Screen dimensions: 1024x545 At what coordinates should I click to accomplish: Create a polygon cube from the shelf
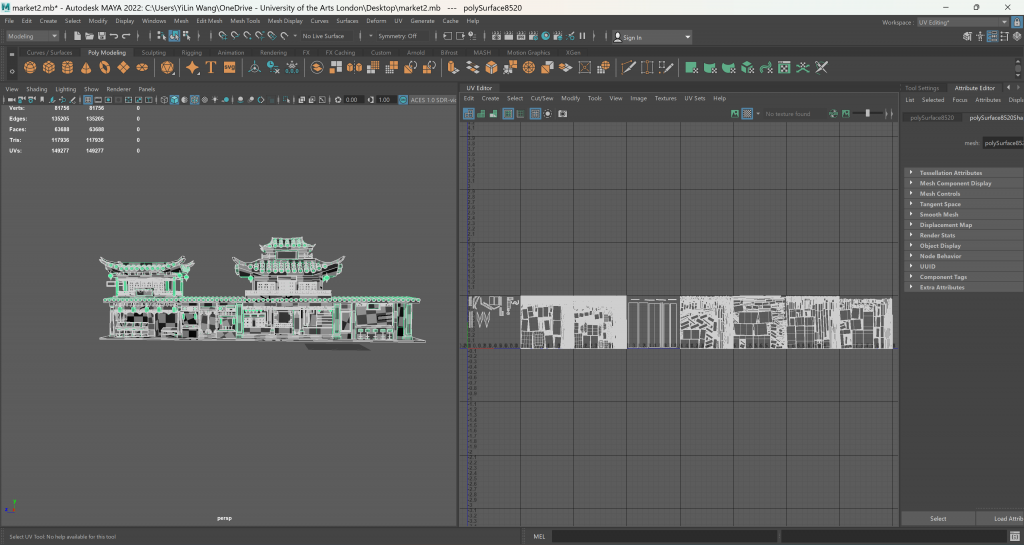(49, 67)
